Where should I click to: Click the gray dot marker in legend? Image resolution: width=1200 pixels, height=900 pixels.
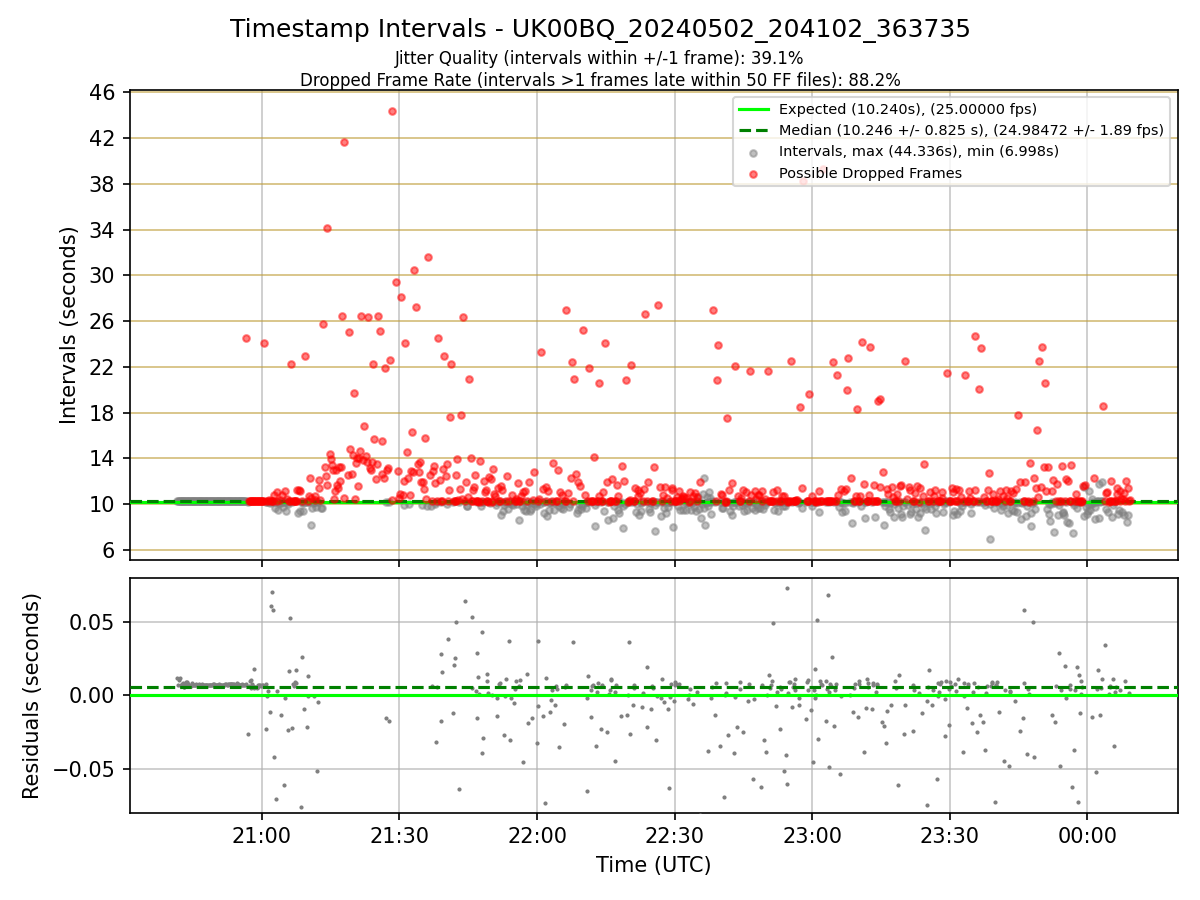click(753, 152)
